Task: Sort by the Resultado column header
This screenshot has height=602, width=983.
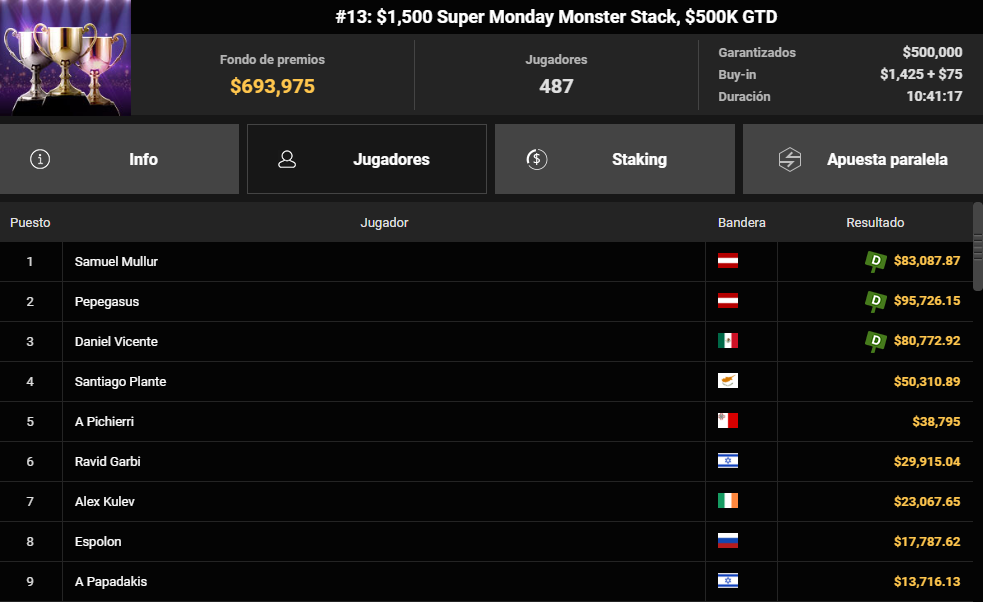Action: point(875,223)
